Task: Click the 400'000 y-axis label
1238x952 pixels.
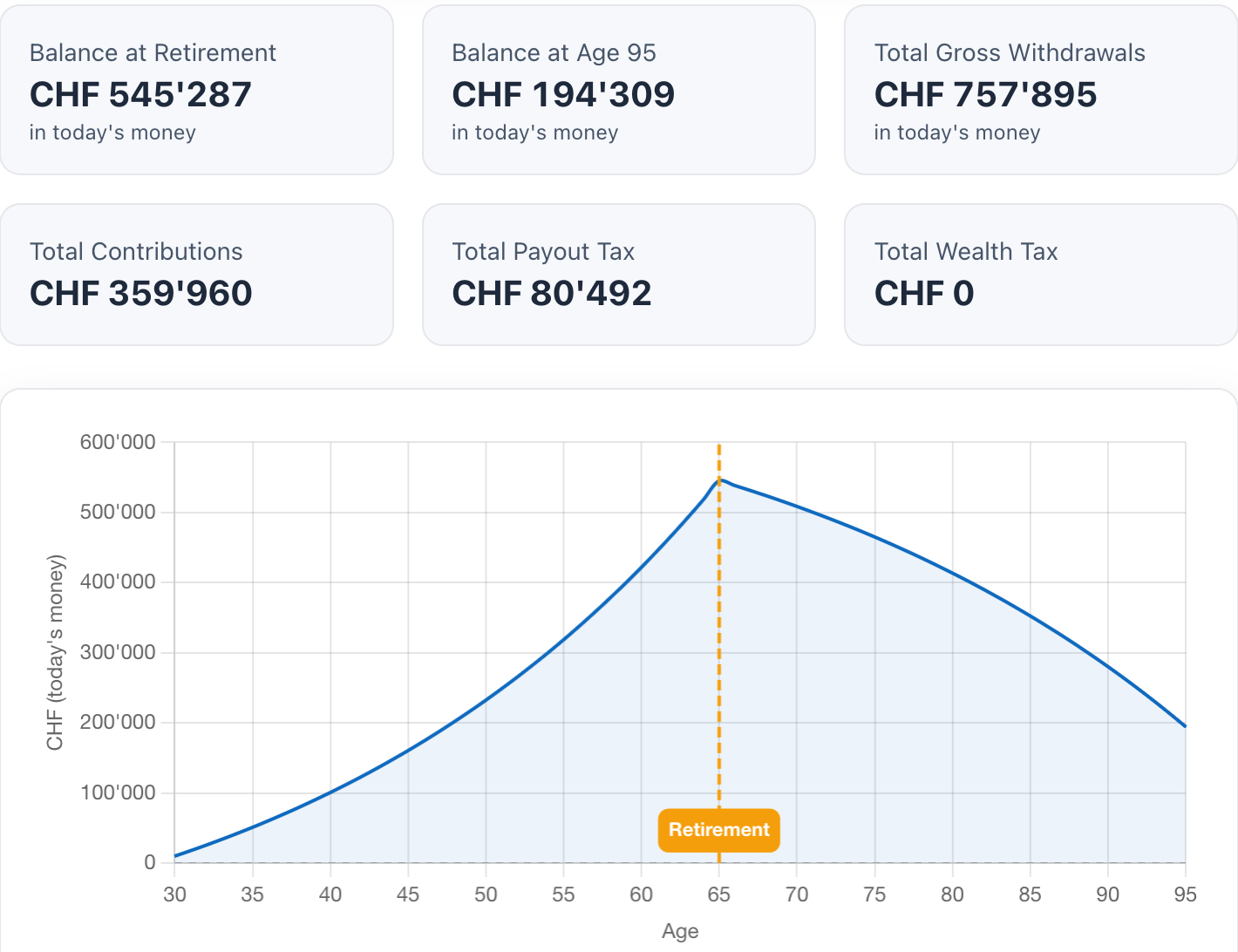Action: point(118,581)
